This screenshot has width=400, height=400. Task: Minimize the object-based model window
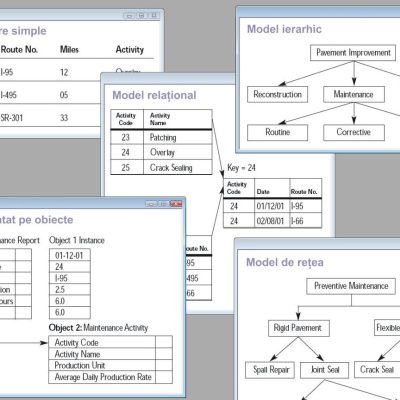[151, 203]
